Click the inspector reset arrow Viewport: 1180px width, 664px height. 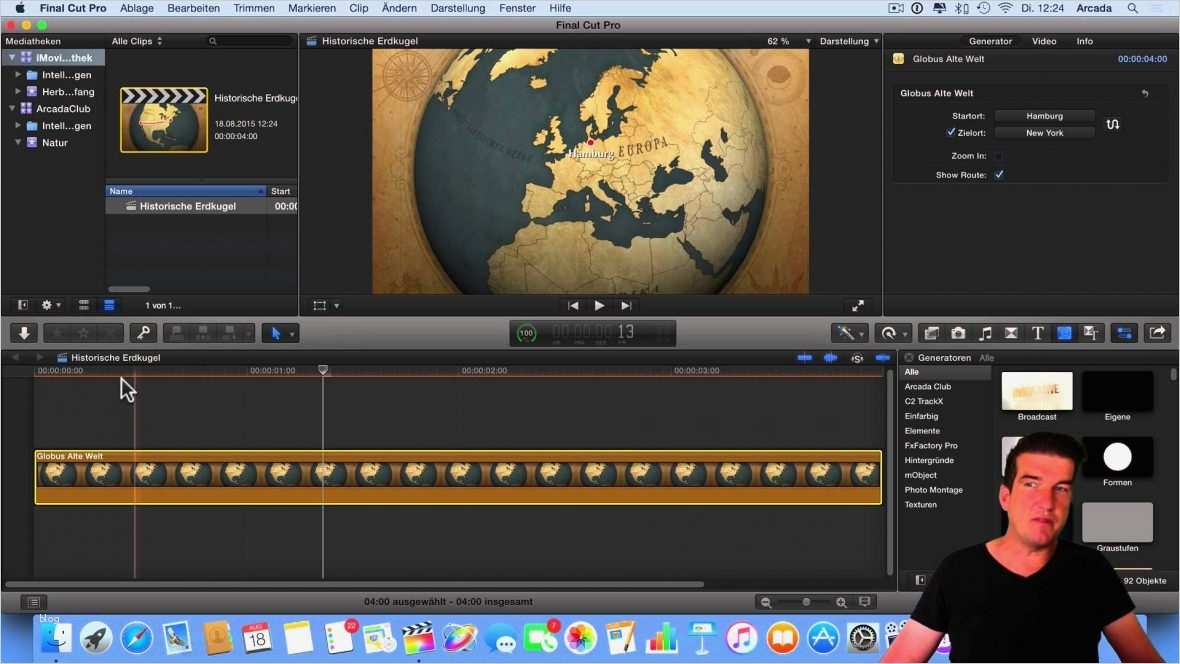(1144, 92)
